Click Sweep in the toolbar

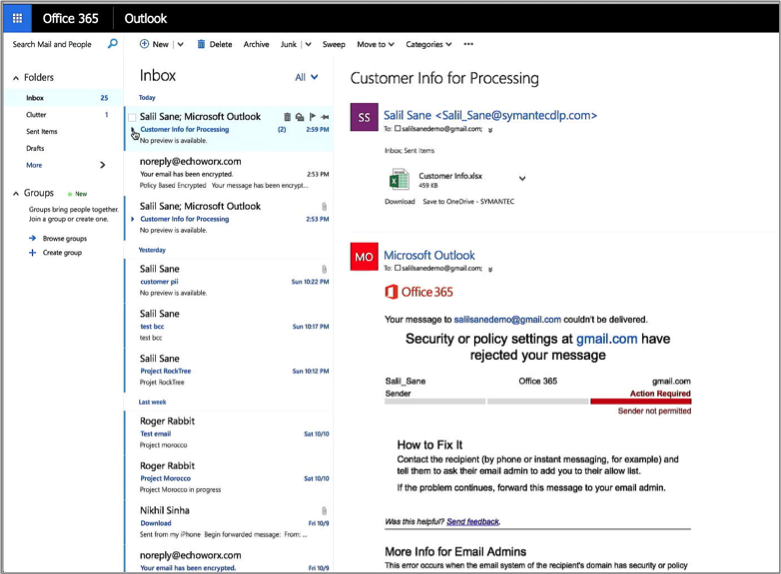pos(334,44)
